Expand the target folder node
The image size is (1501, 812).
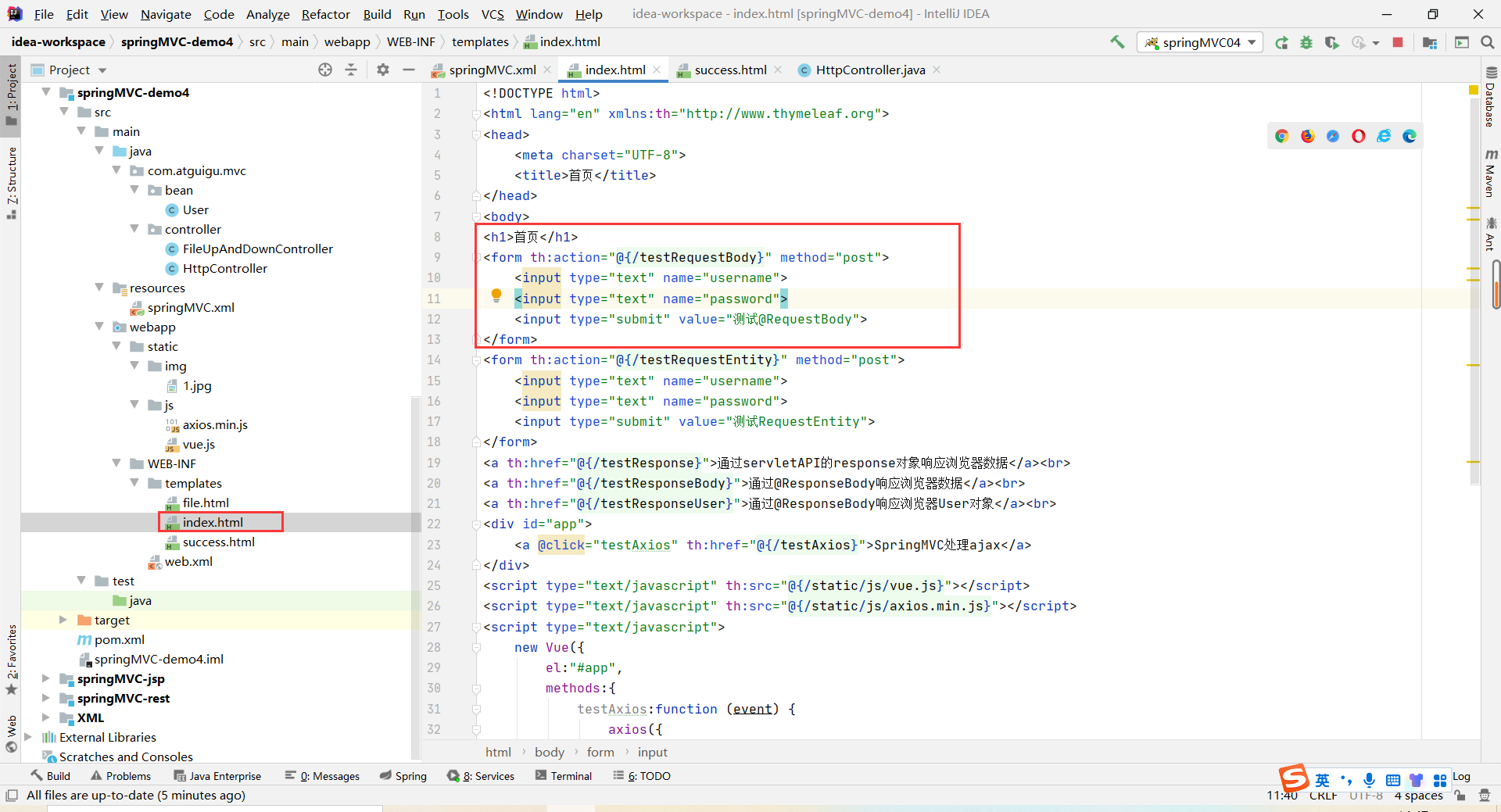pos(63,620)
